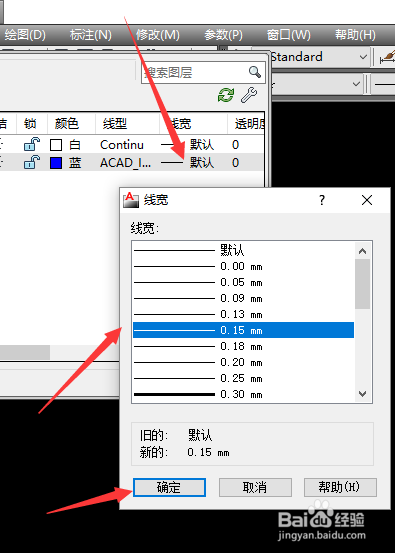Click blue color swatch of second layer

coord(56,163)
